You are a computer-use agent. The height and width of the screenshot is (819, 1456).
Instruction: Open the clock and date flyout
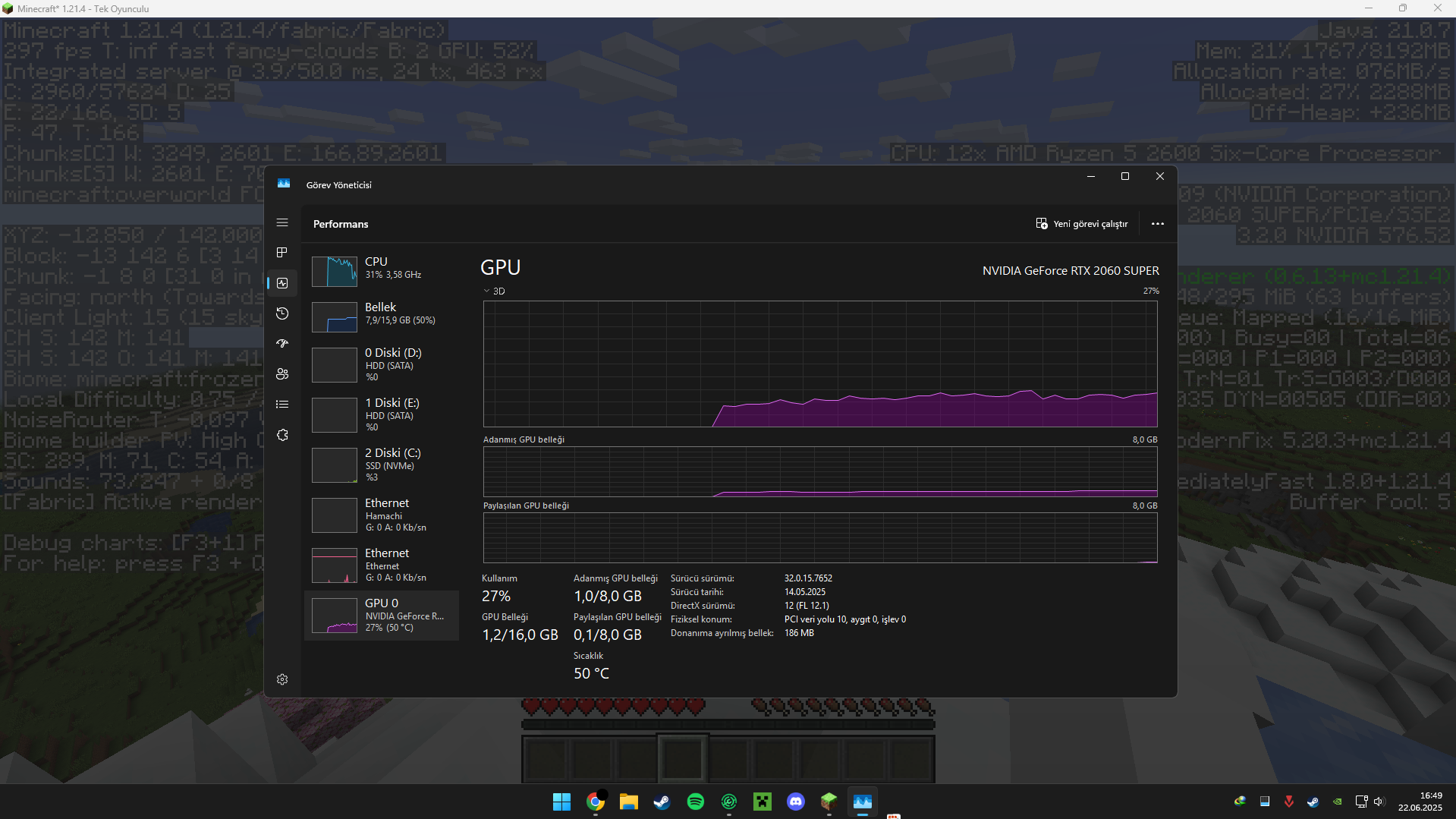tap(1420, 802)
